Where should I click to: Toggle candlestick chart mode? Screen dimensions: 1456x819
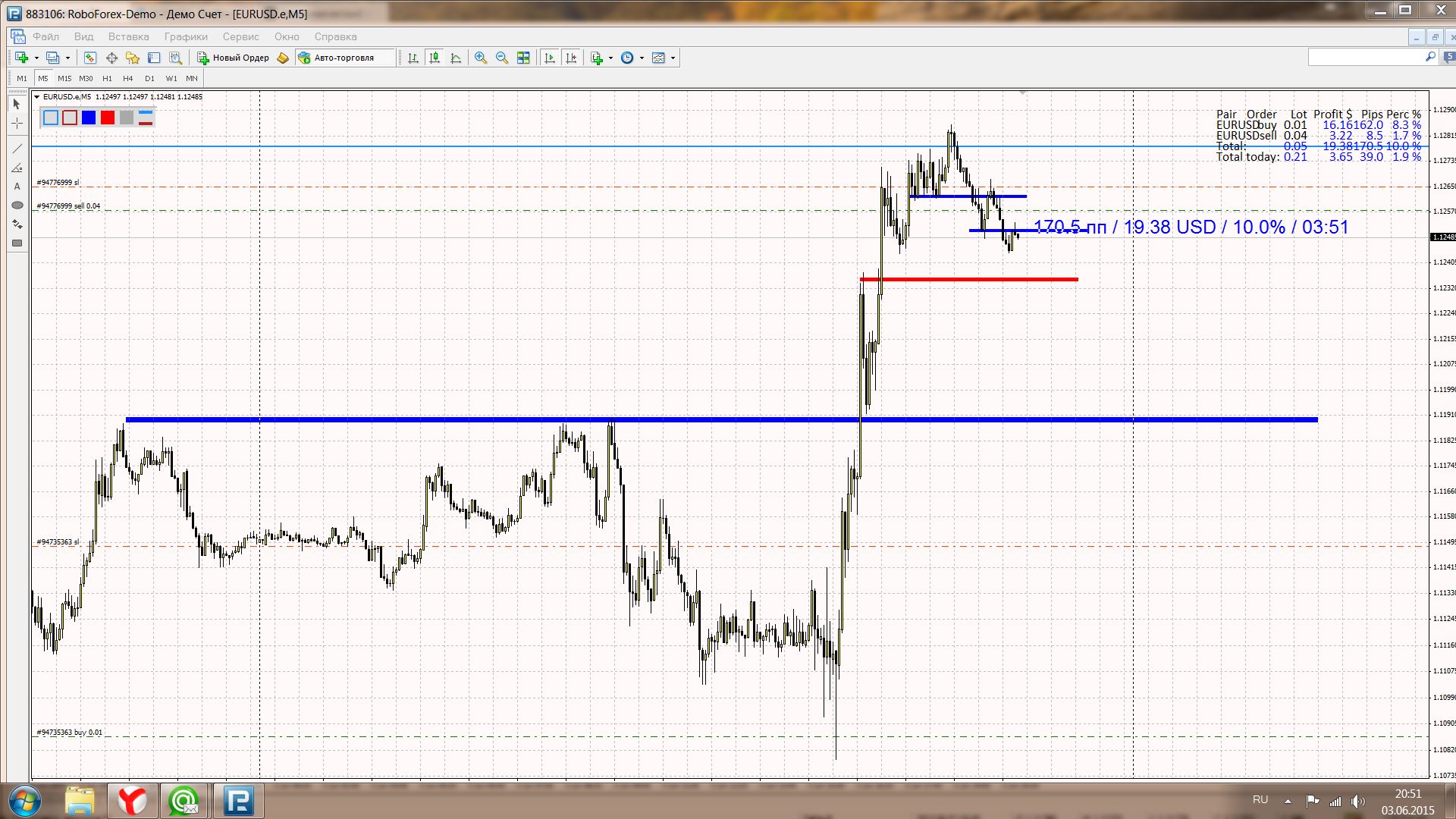click(435, 58)
